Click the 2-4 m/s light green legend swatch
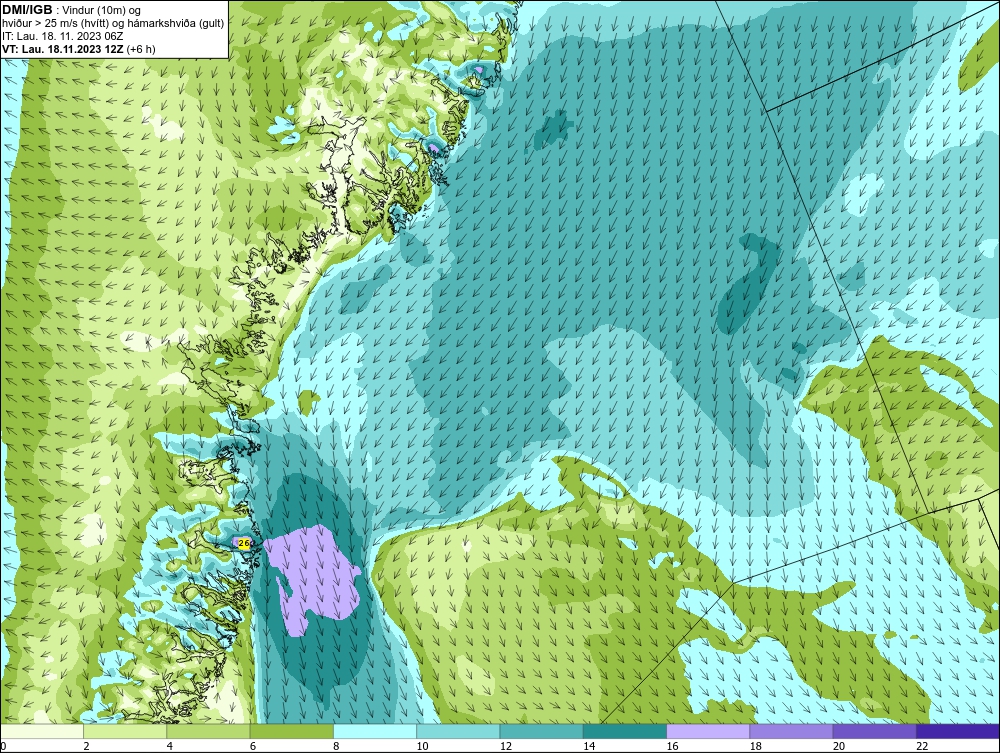 [125, 731]
